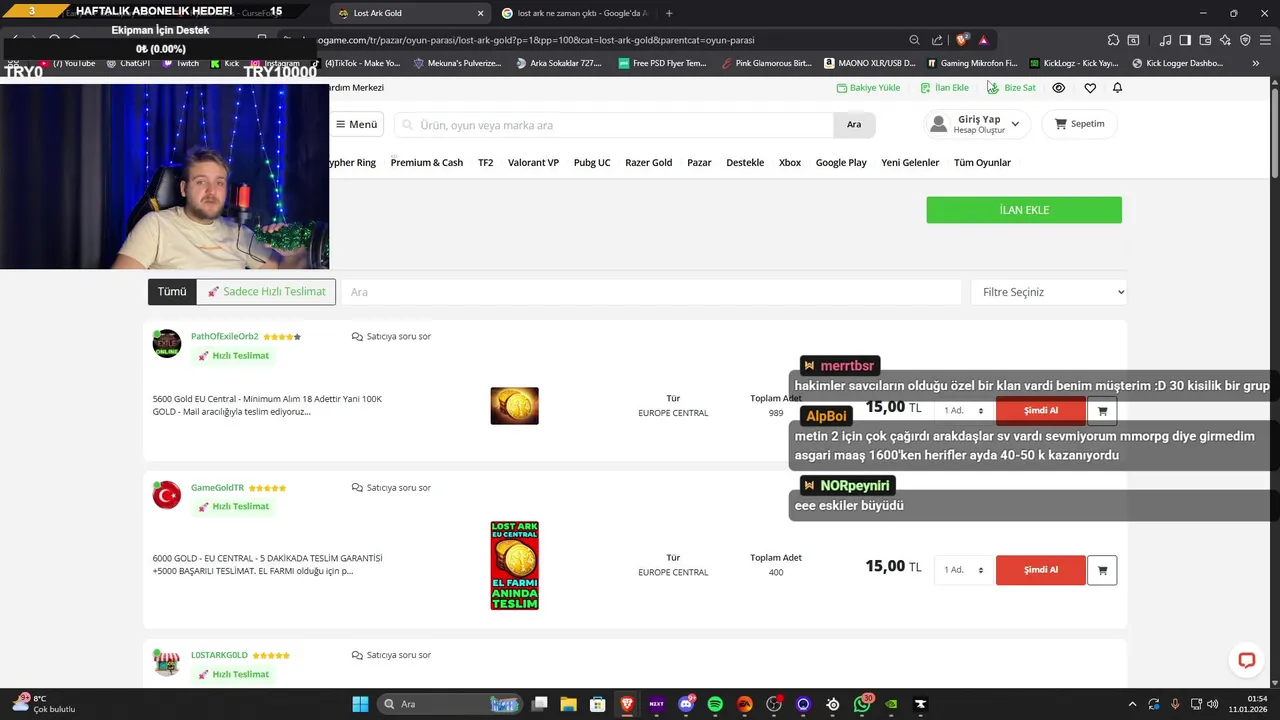Open File Explorer from the taskbar

[x=568, y=704]
